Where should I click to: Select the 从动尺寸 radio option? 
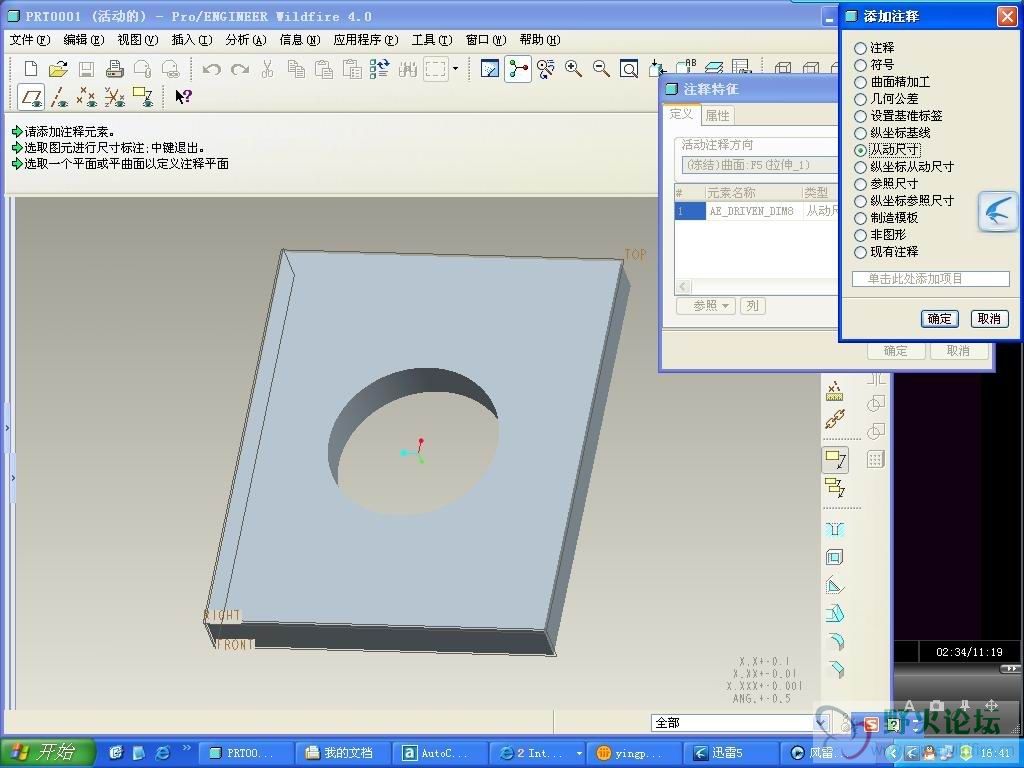point(861,150)
